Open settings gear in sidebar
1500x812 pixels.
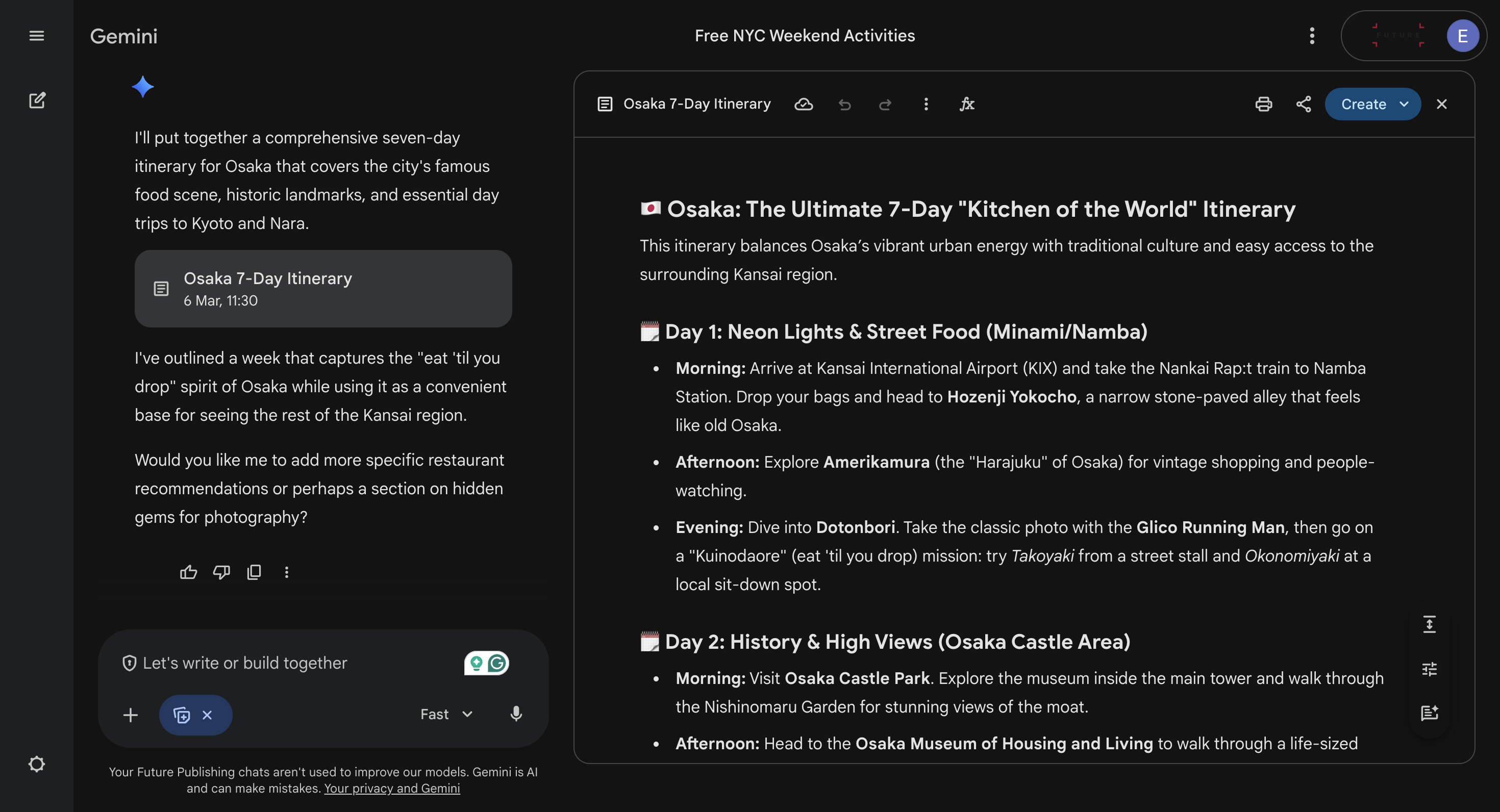[37, 764]
